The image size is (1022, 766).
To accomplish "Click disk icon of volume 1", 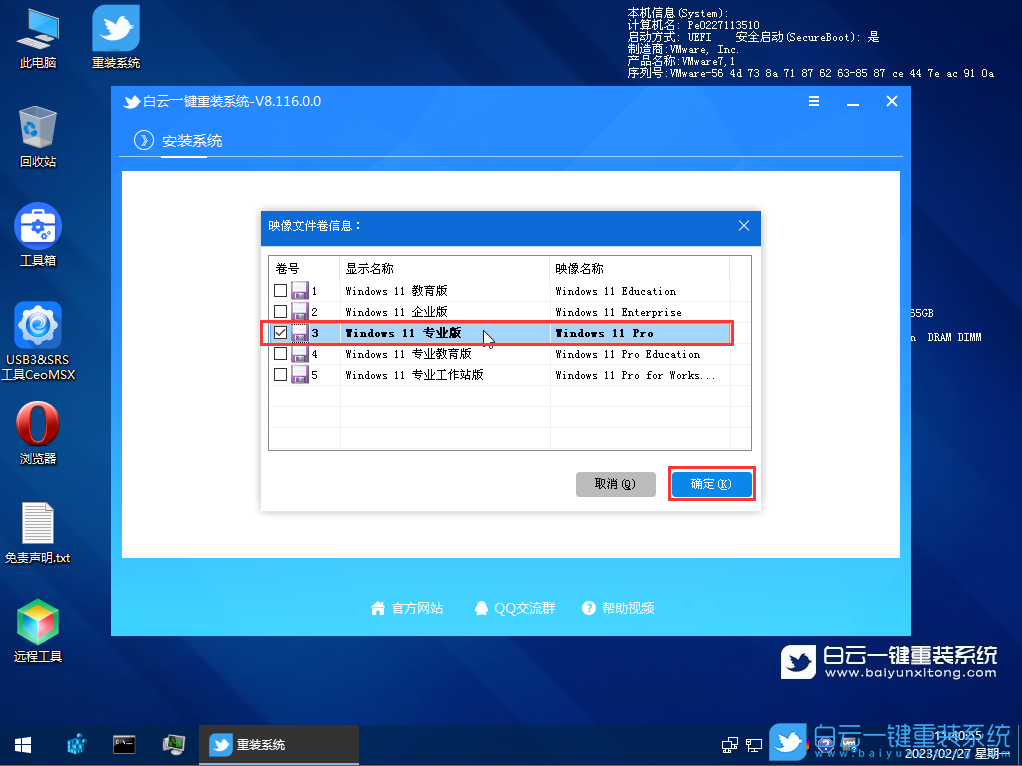I will coord(299,291).
